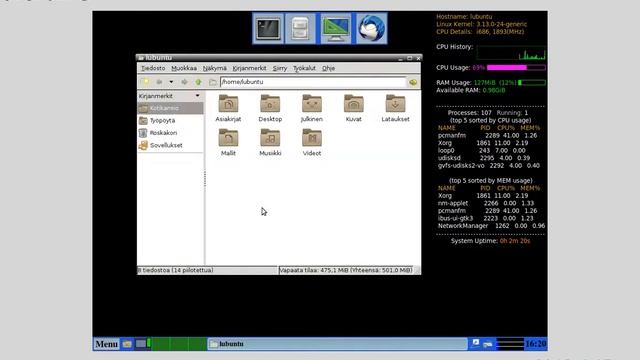Select the Desktop folder
The height and width of the screenshot is (360, 640).
pyautogui.click(x=270, y=108)
